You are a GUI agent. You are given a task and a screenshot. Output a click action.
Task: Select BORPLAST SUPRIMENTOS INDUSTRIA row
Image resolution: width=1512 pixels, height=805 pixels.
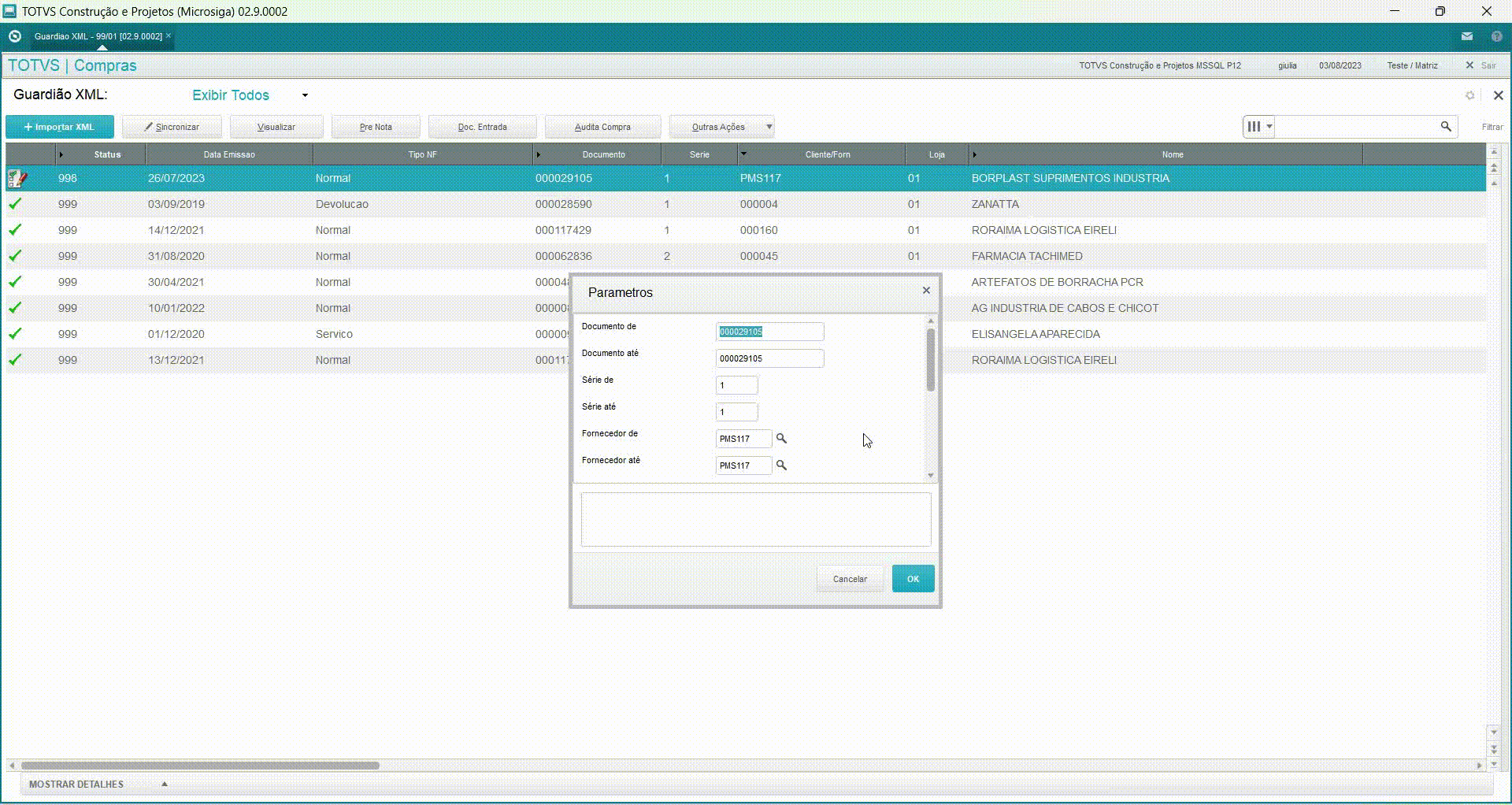point(746,179)
